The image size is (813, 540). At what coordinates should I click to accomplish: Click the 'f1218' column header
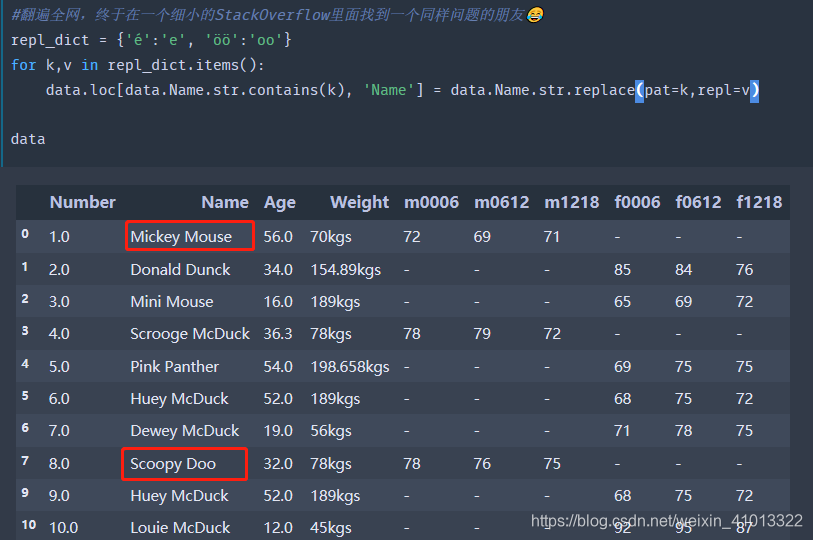pyautogui.click(x=759, y=202)
